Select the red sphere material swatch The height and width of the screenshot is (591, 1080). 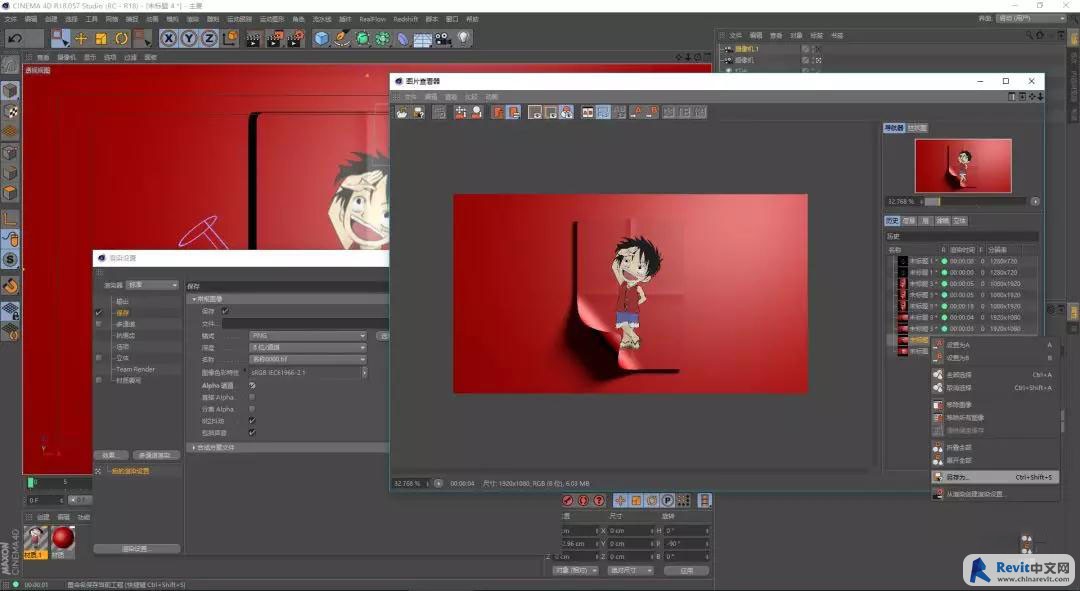tap(63, 538)
